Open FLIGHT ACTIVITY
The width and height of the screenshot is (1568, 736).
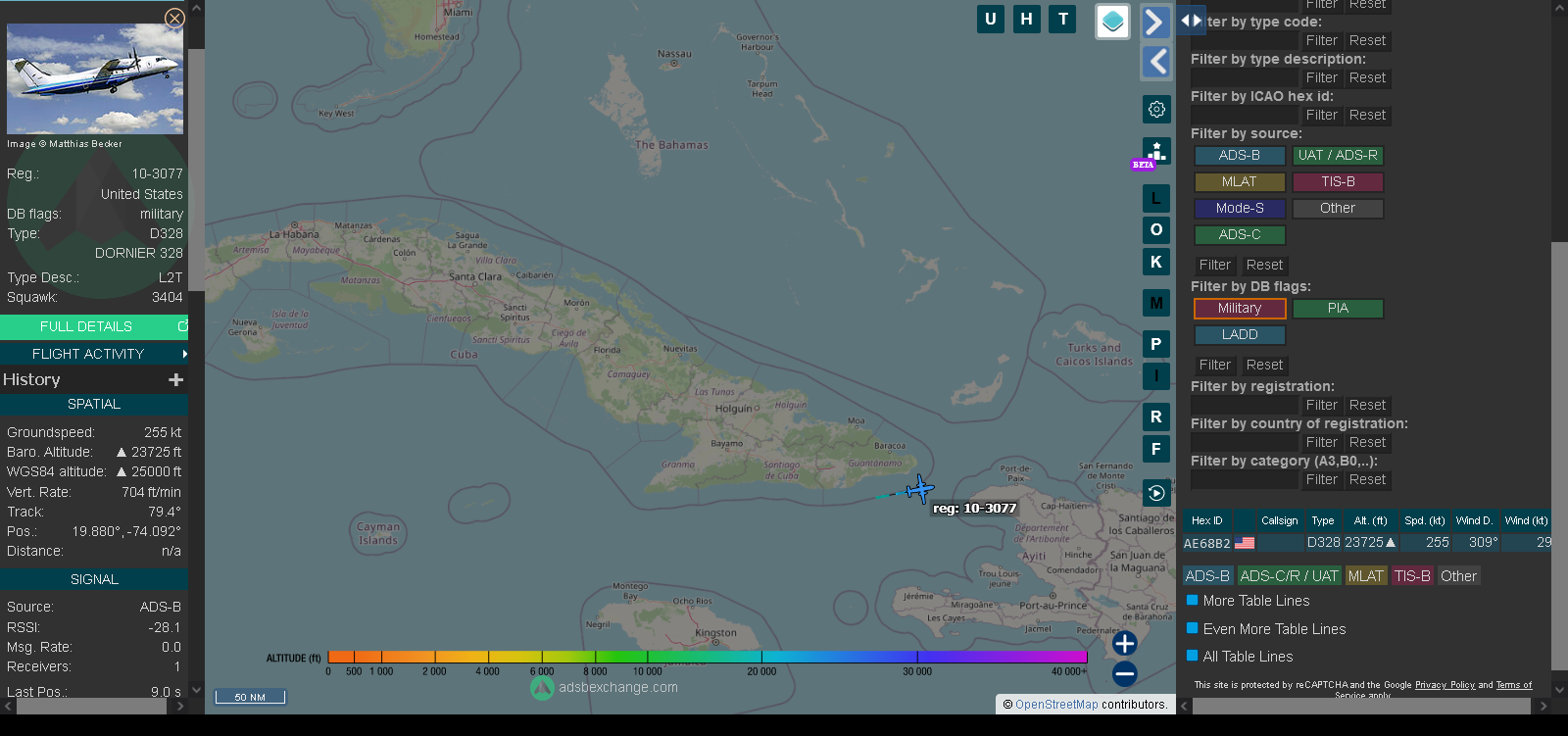[94, 354]
